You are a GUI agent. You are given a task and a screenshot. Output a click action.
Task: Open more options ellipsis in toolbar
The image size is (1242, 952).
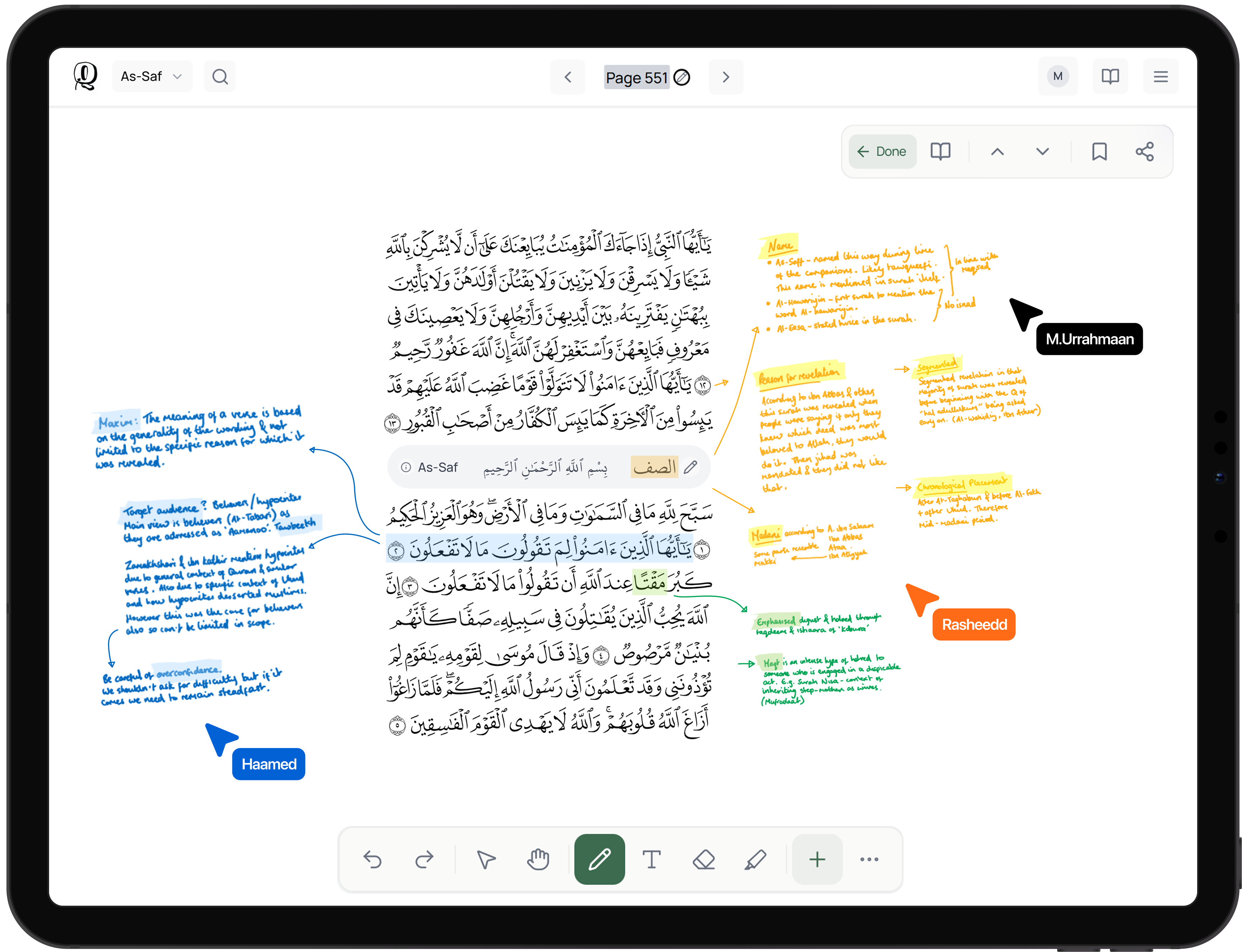[x=868, y=859]
